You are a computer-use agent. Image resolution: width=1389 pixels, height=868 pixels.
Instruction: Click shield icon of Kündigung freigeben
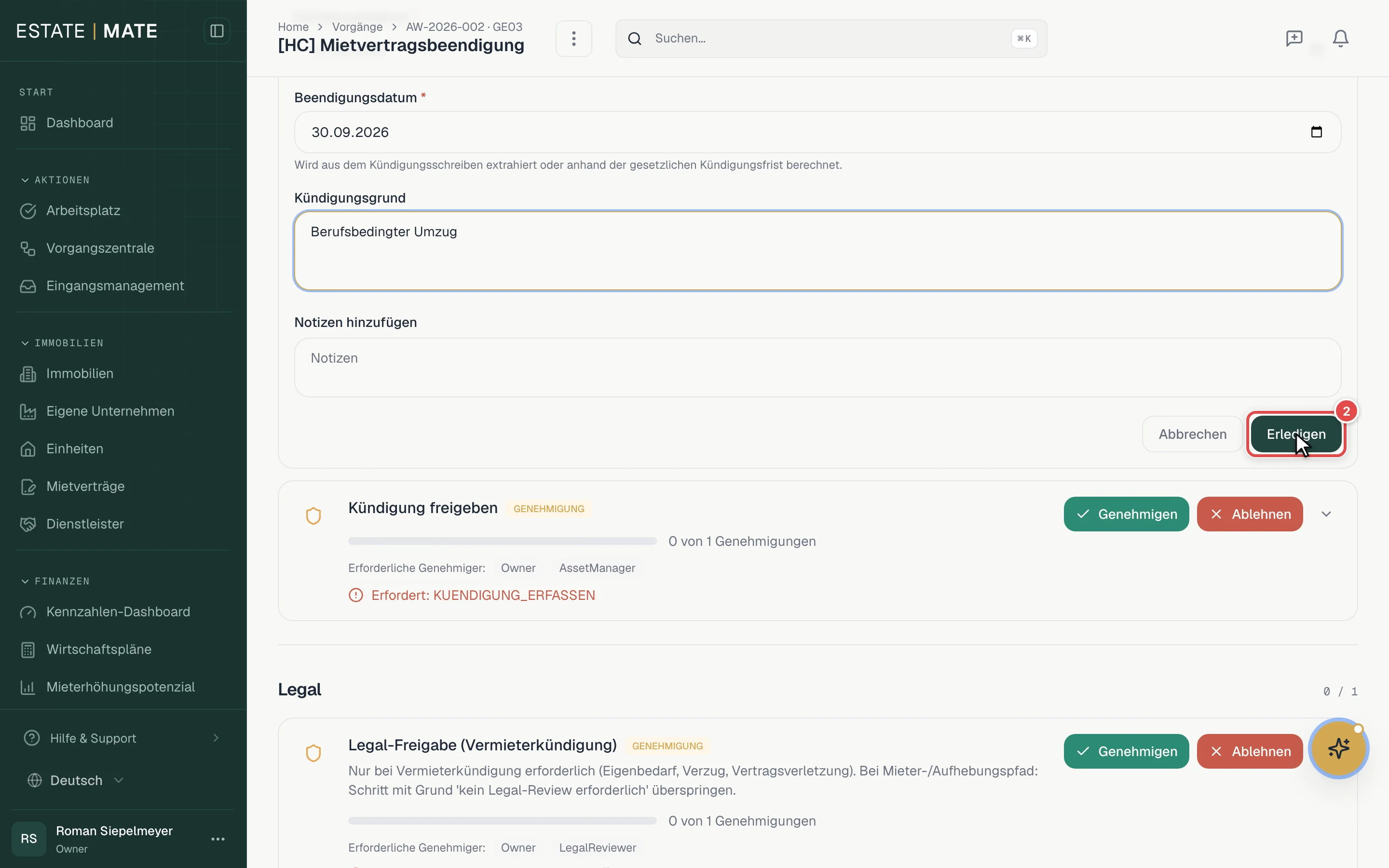pyautogui.click(x=313, y=515)
